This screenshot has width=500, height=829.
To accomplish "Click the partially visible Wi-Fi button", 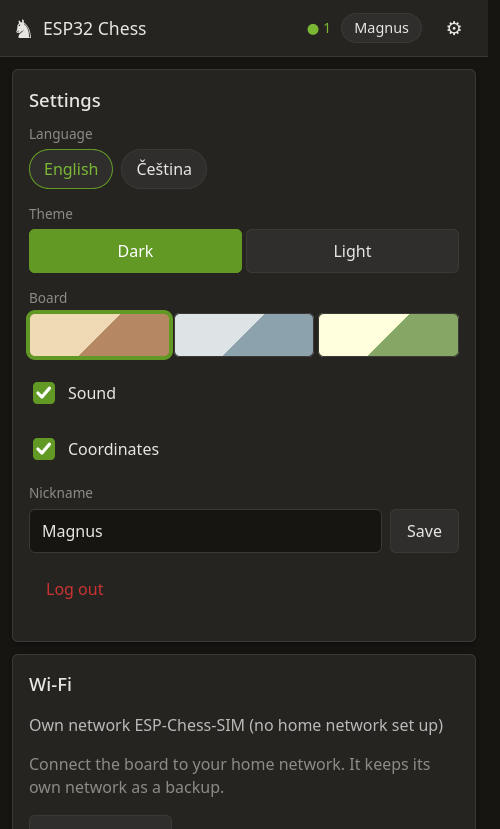I will 100,822.
